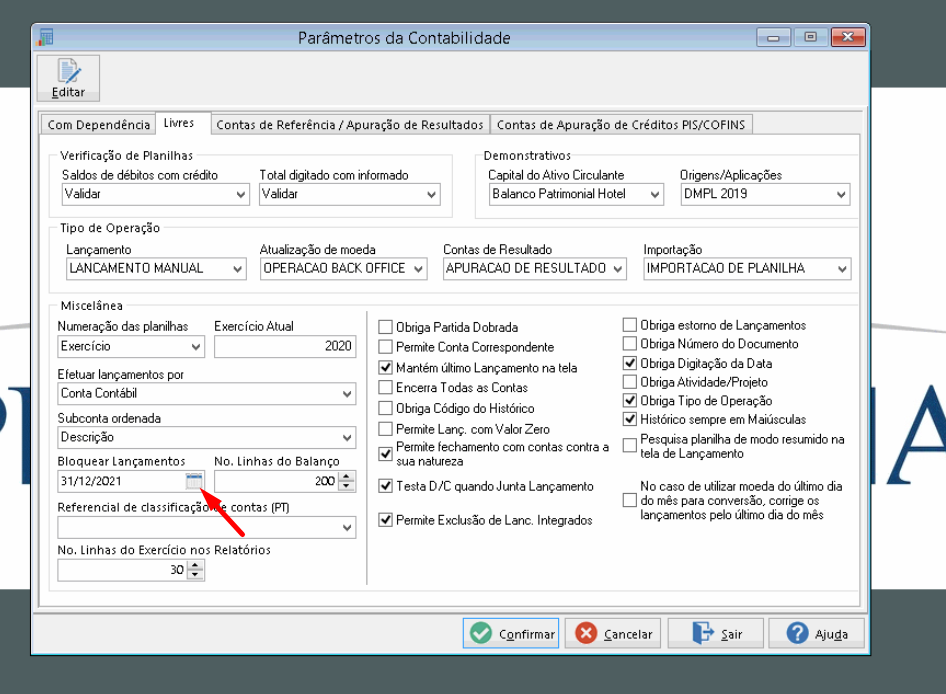Increase No. Linhas do Exercício value
The image size is (946, 694).
[x=195, y=565]
